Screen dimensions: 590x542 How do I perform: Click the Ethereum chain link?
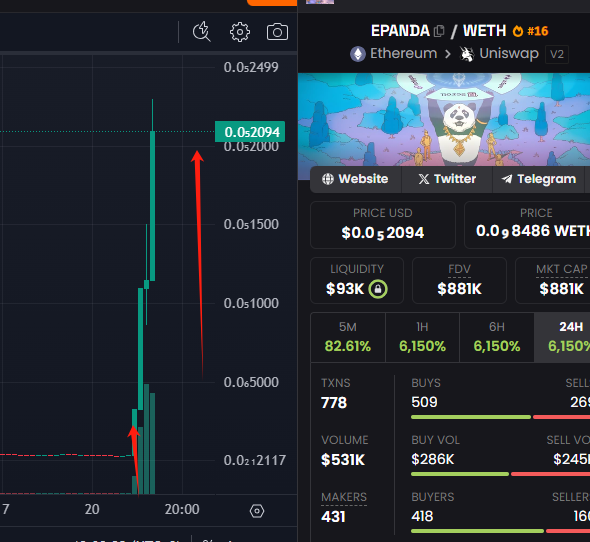pos(403,53)
